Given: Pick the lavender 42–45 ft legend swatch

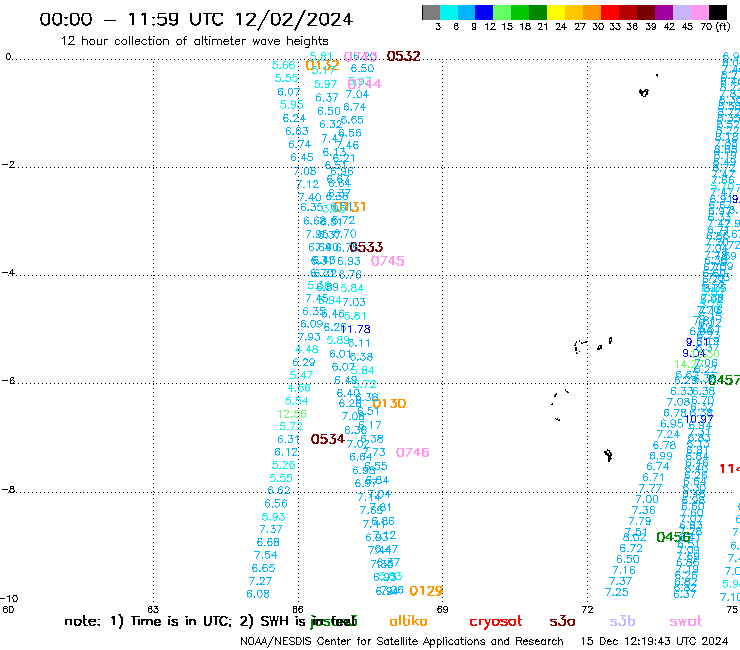Looking at the screenshot, I should 681,12.
